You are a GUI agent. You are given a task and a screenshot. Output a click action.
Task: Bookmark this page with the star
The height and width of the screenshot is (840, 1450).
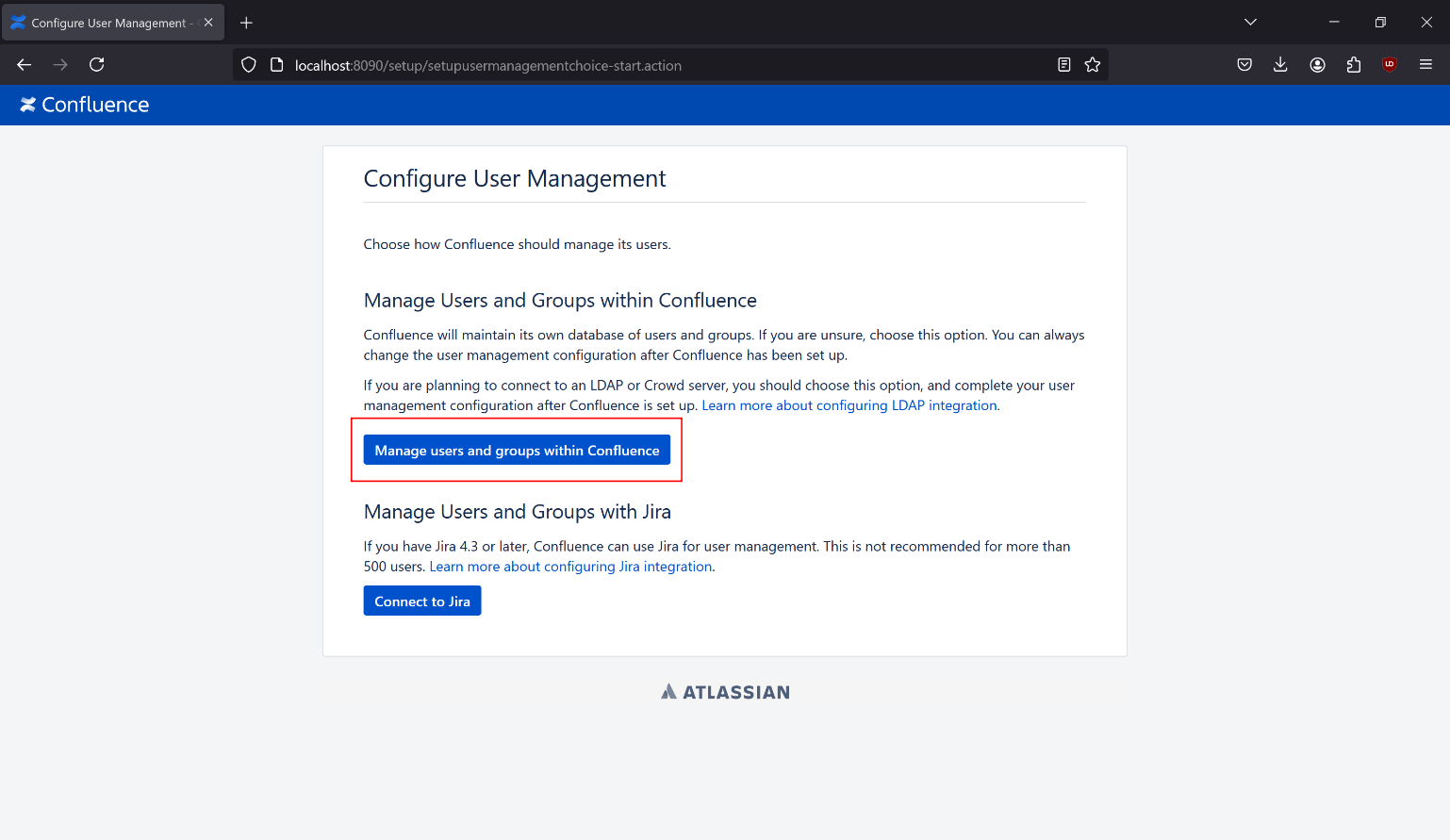[x=1093, y=65]
